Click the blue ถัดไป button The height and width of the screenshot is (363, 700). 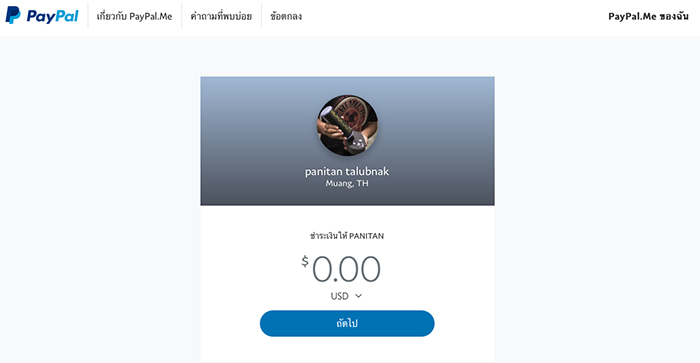(x=347, y=323)
